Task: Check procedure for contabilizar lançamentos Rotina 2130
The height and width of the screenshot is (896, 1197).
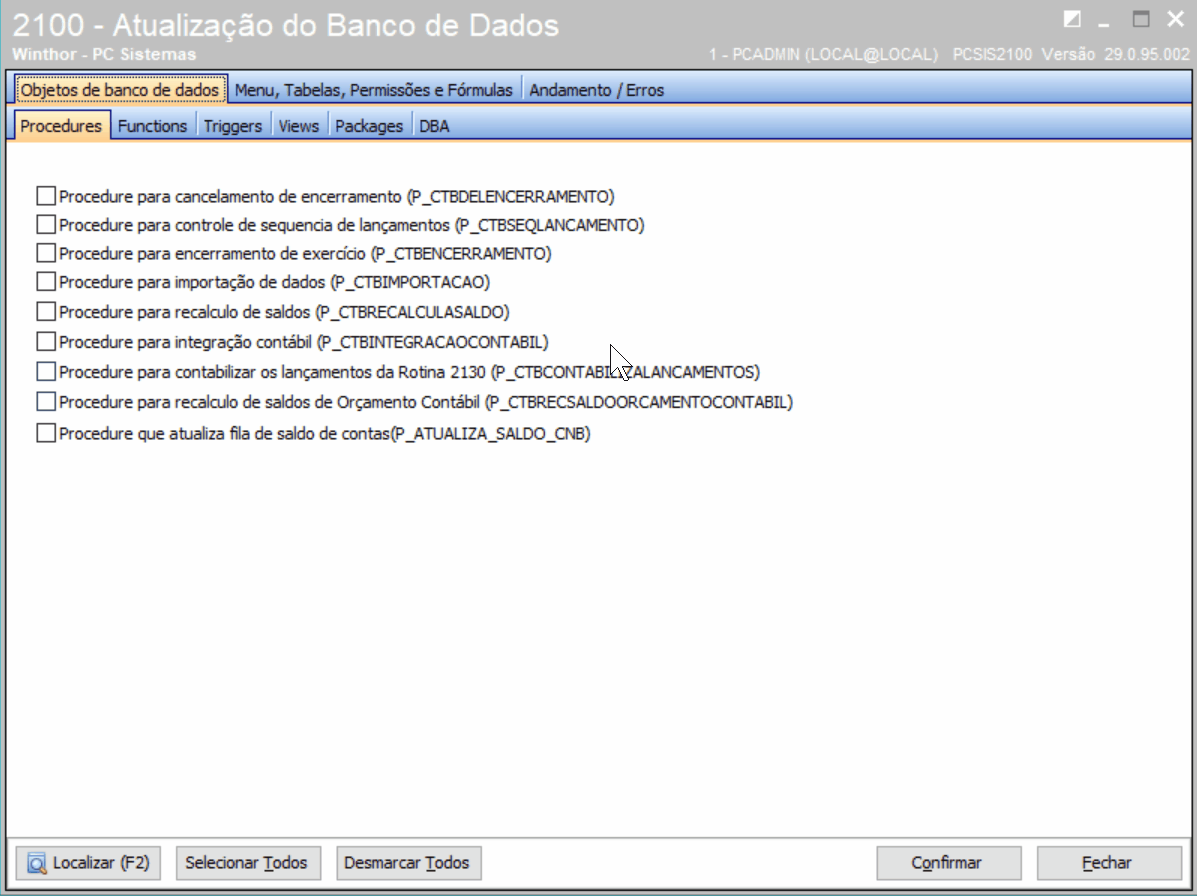Action: [46, 372]
